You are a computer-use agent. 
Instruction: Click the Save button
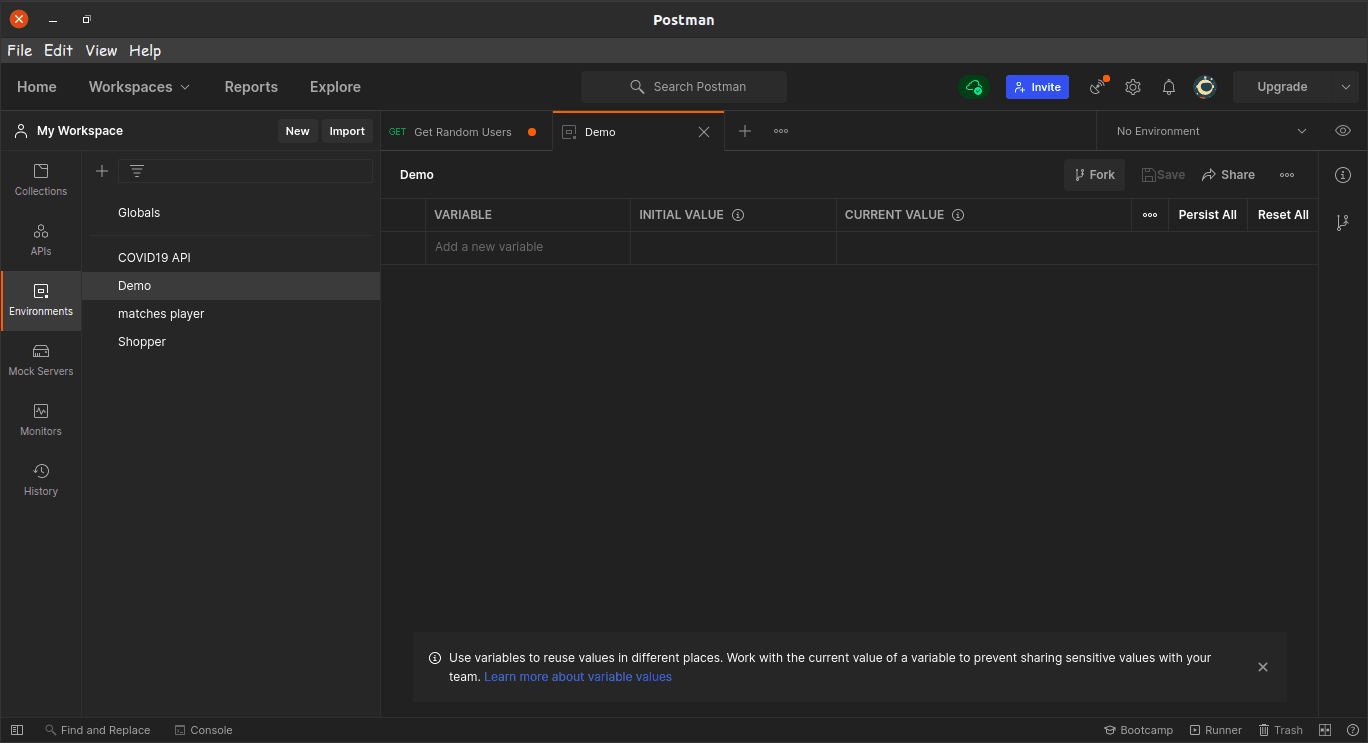tap(1163, 175)
